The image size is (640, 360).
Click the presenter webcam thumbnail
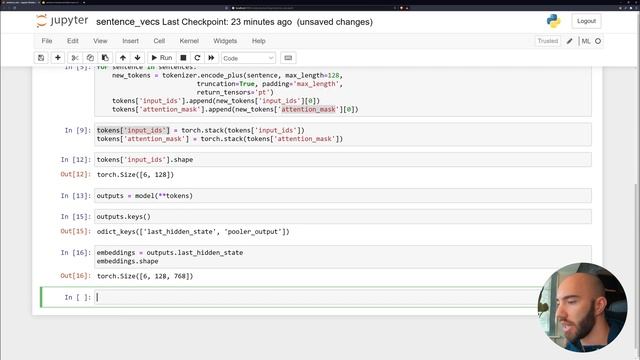(582, 308)
